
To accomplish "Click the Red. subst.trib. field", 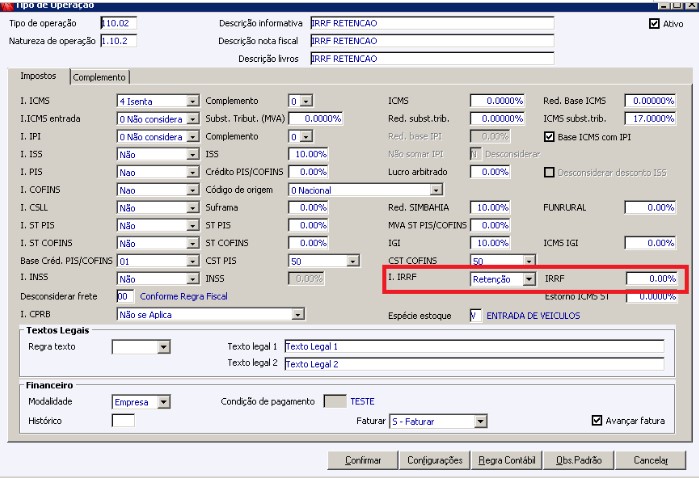I will click(x=497, y=119).
